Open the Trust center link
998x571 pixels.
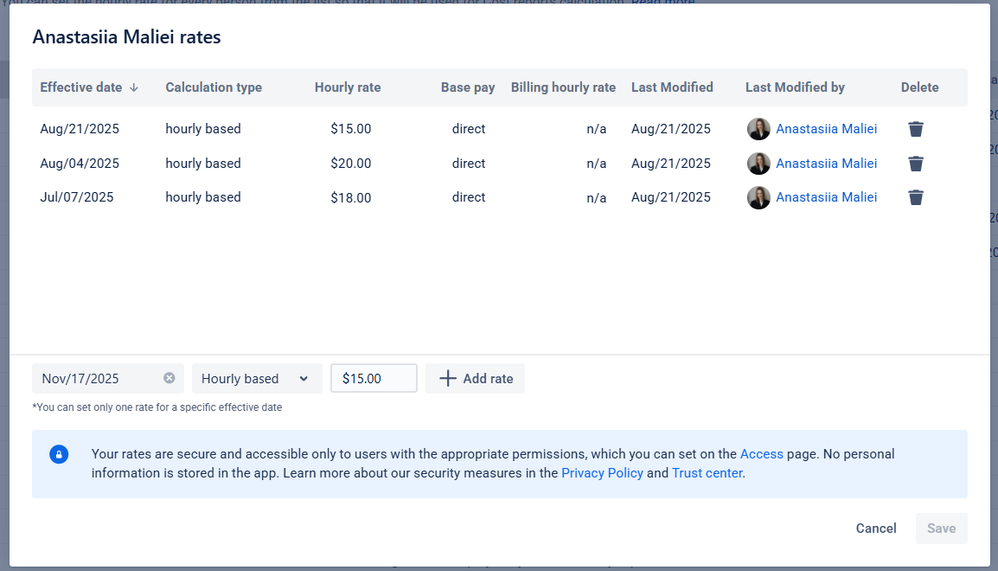coord(707,473)
